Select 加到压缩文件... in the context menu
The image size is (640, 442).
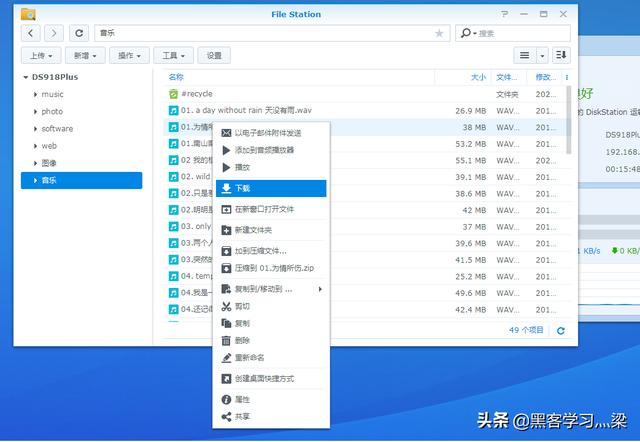click(271, 251)
